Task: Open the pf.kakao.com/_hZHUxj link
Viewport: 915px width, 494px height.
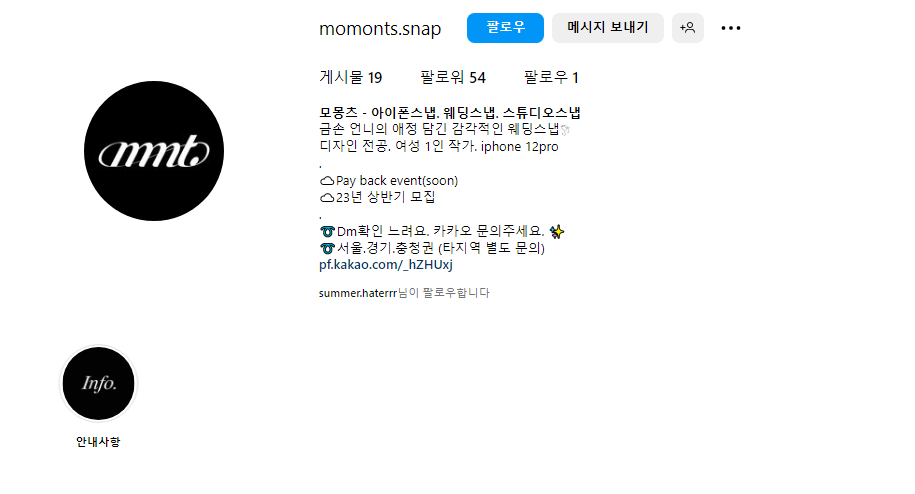Action: 386,265
